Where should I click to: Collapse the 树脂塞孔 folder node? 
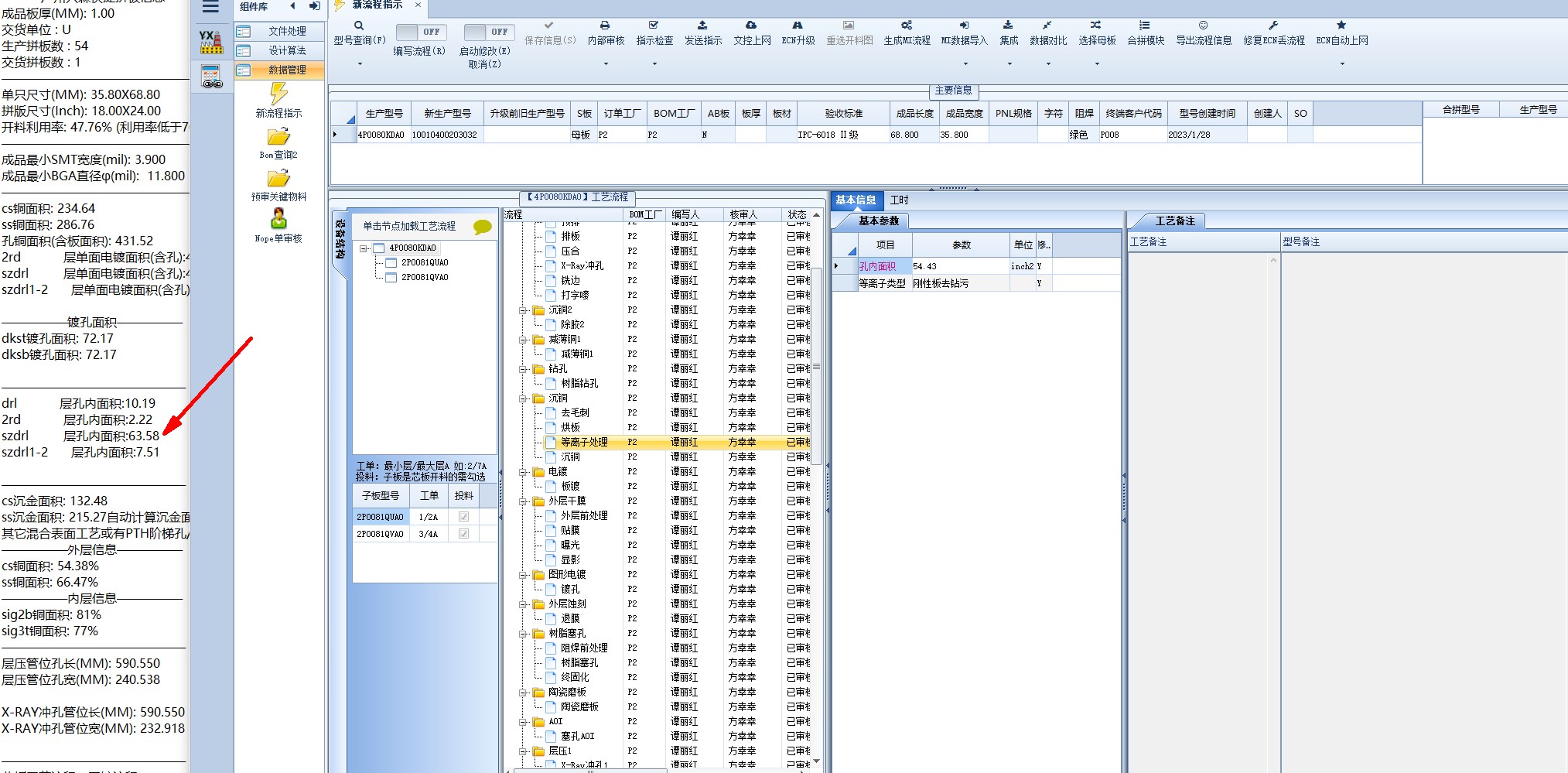[x=524, y=634]
